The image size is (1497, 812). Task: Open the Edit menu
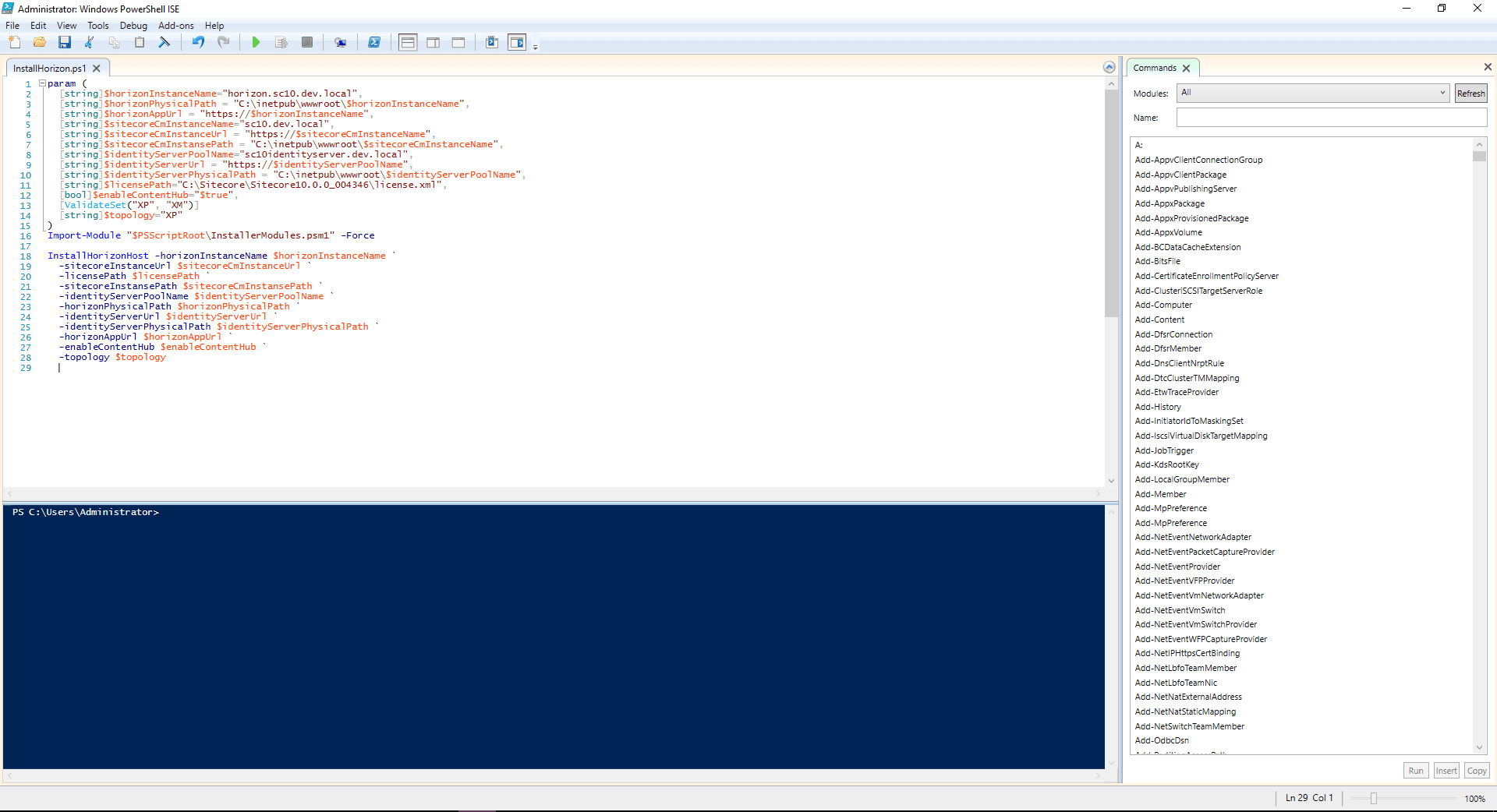(38, 25)
